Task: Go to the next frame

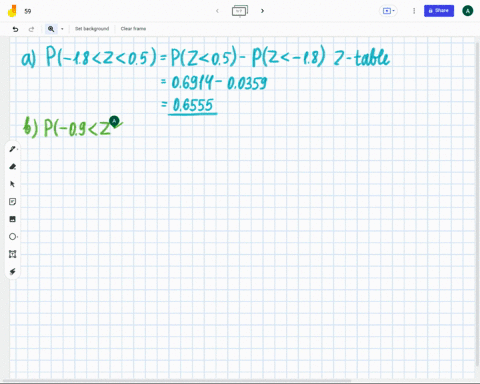Action: tap(262, 11)
